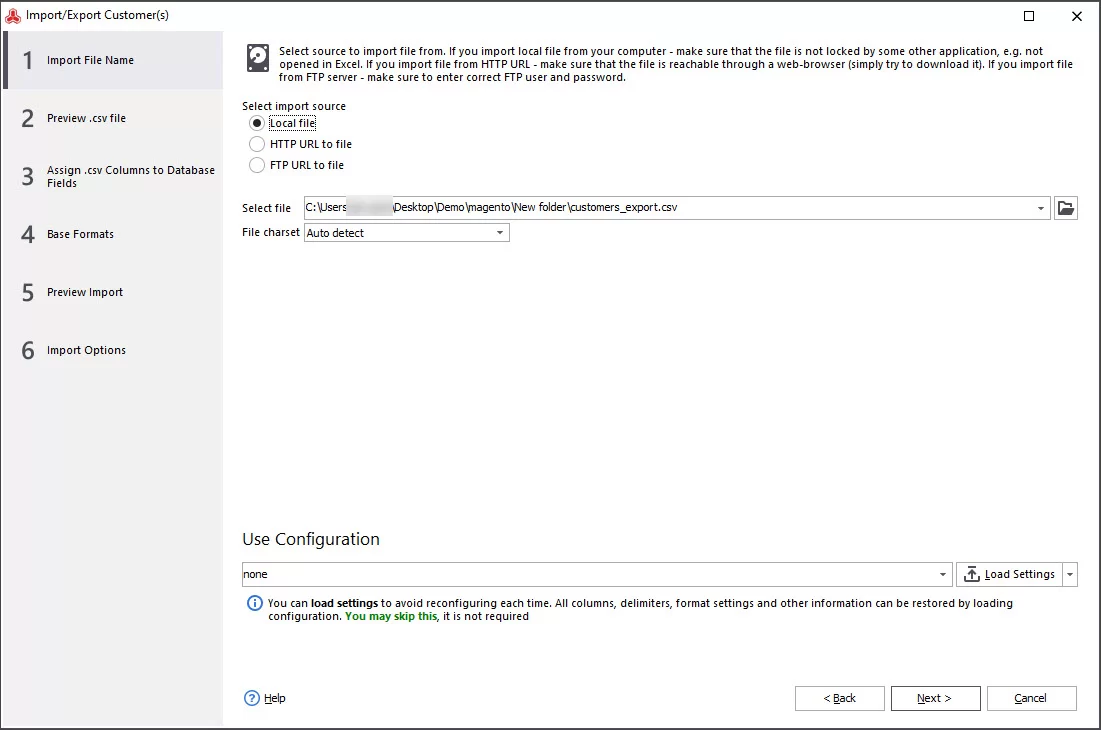
Task: Close the import wizard window
Action: pyautogui.click(x=1076, y=15)
